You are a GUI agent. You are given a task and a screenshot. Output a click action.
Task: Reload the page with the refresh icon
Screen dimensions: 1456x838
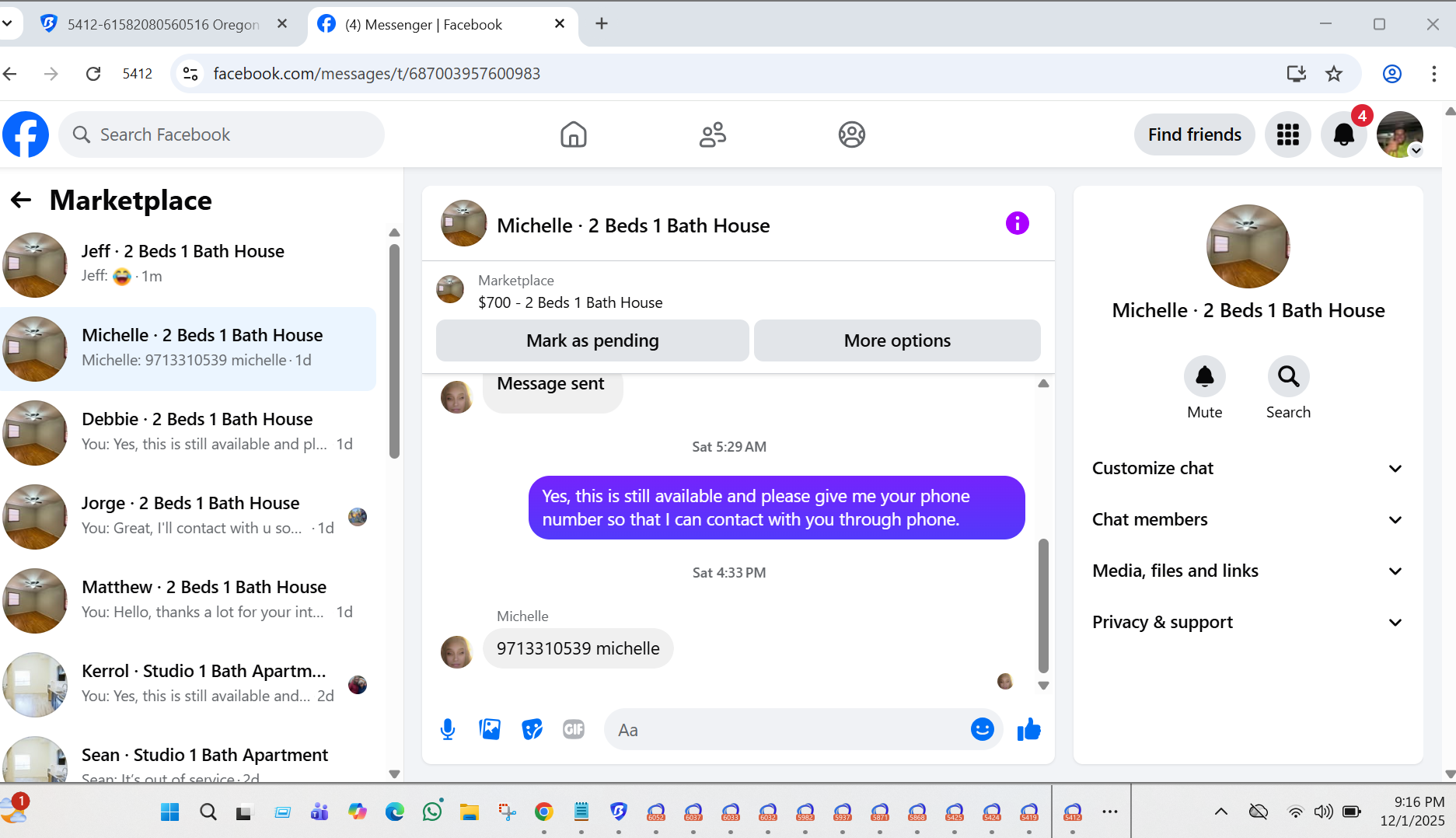tap(93, 74)
